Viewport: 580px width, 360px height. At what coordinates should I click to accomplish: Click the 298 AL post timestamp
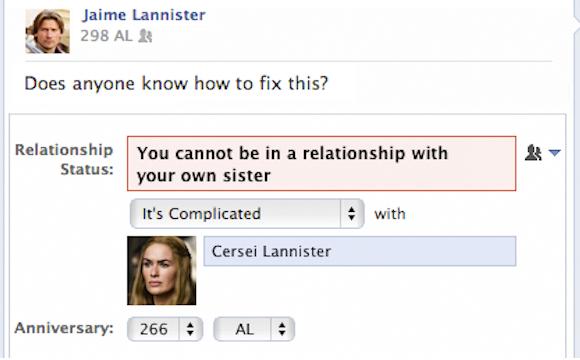[x=106, y=36]
